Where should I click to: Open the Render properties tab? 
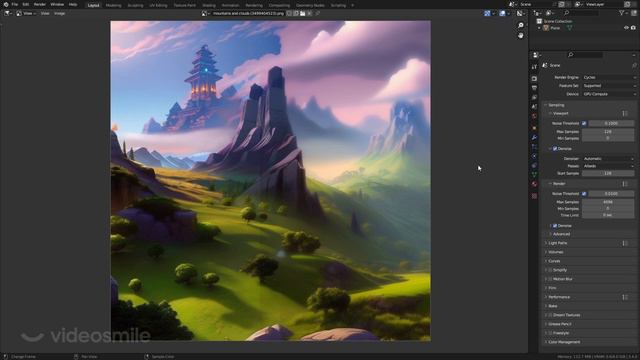point(534,78)
